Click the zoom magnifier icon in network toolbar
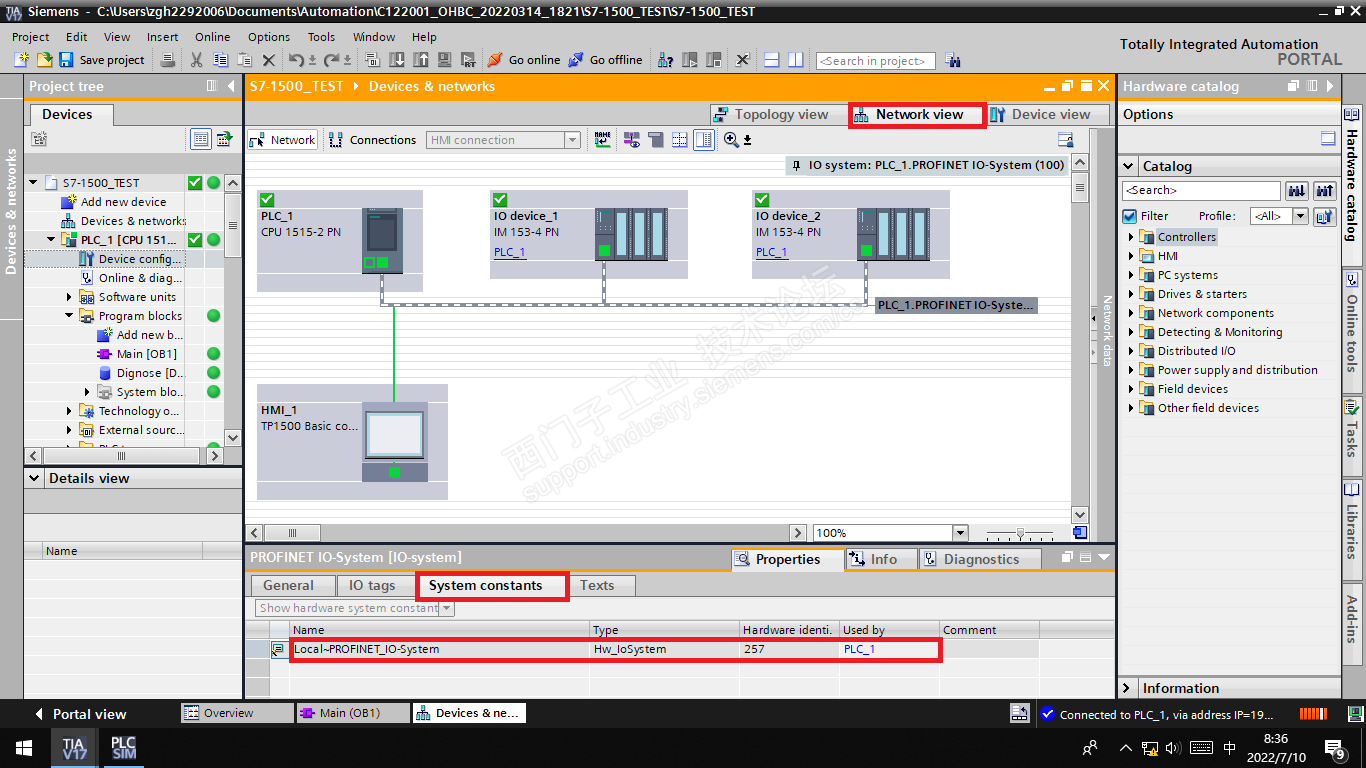The image size is (1366, 768). click(x=731, y=140)
